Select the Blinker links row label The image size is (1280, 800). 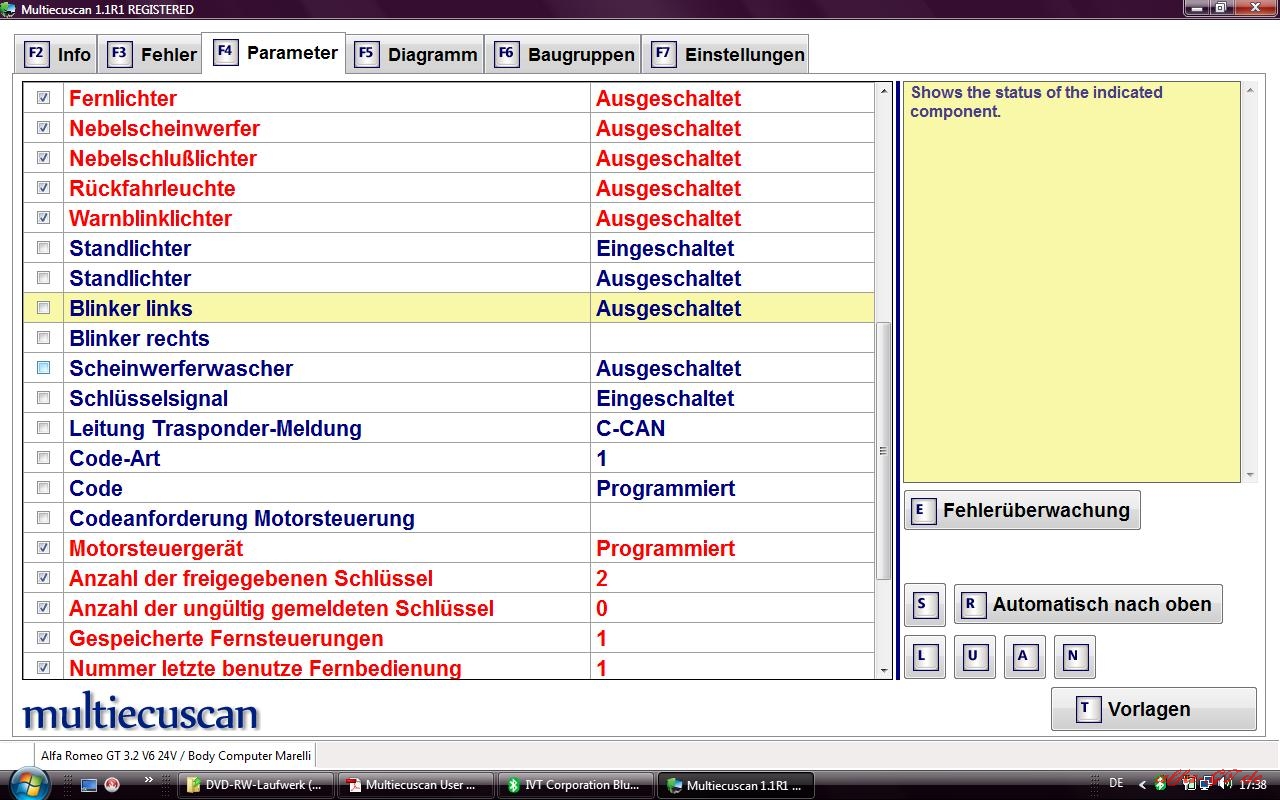coord(131,308)
